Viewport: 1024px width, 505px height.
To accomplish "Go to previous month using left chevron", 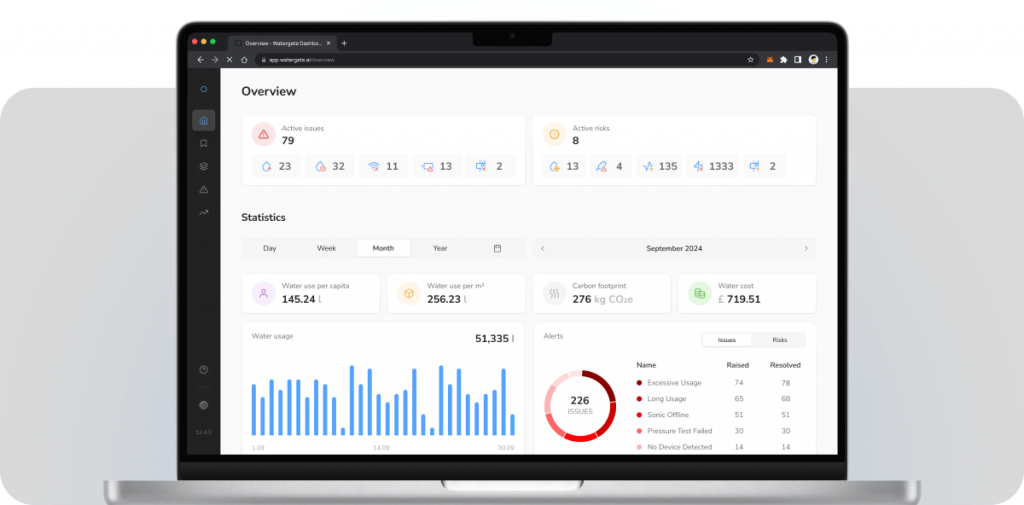I will point(543,248).
